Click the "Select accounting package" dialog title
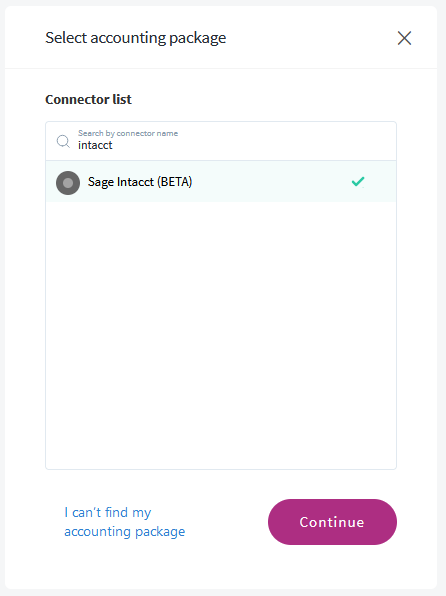Image resolution: width=446 pixels, height=596 pixels. pos(135,38)
